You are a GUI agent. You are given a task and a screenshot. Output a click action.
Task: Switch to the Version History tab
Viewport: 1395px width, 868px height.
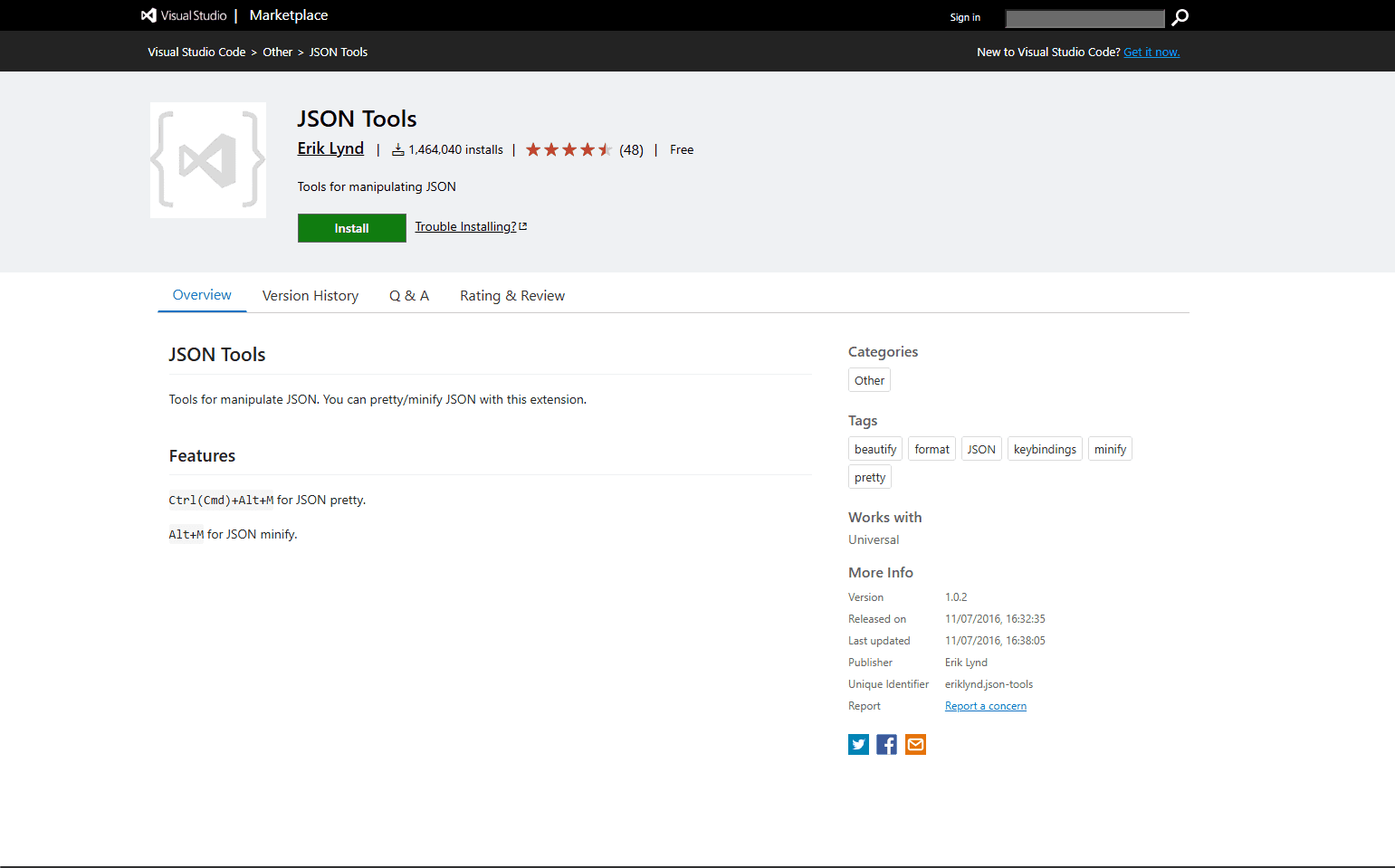tap(311, 295)
